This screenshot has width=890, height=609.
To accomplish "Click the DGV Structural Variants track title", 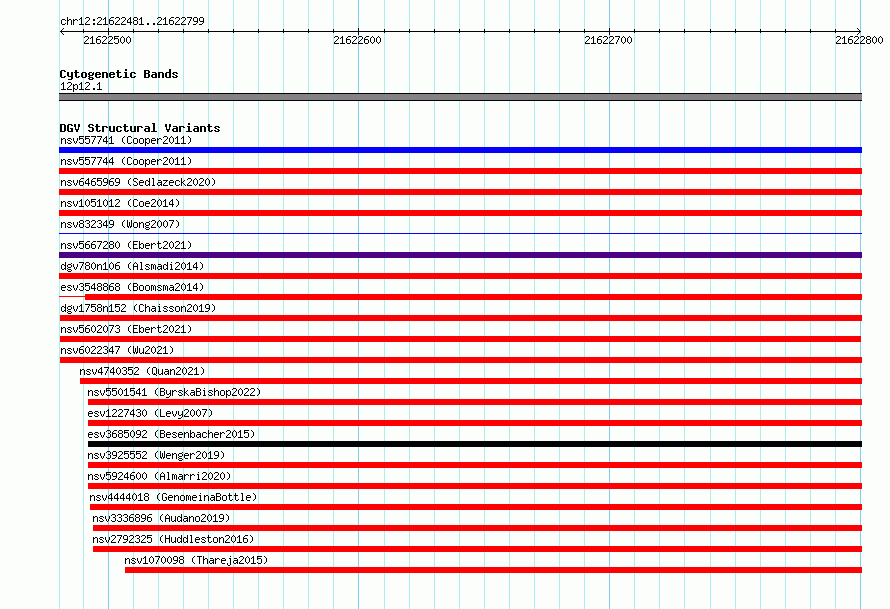I will pos(140,128).
